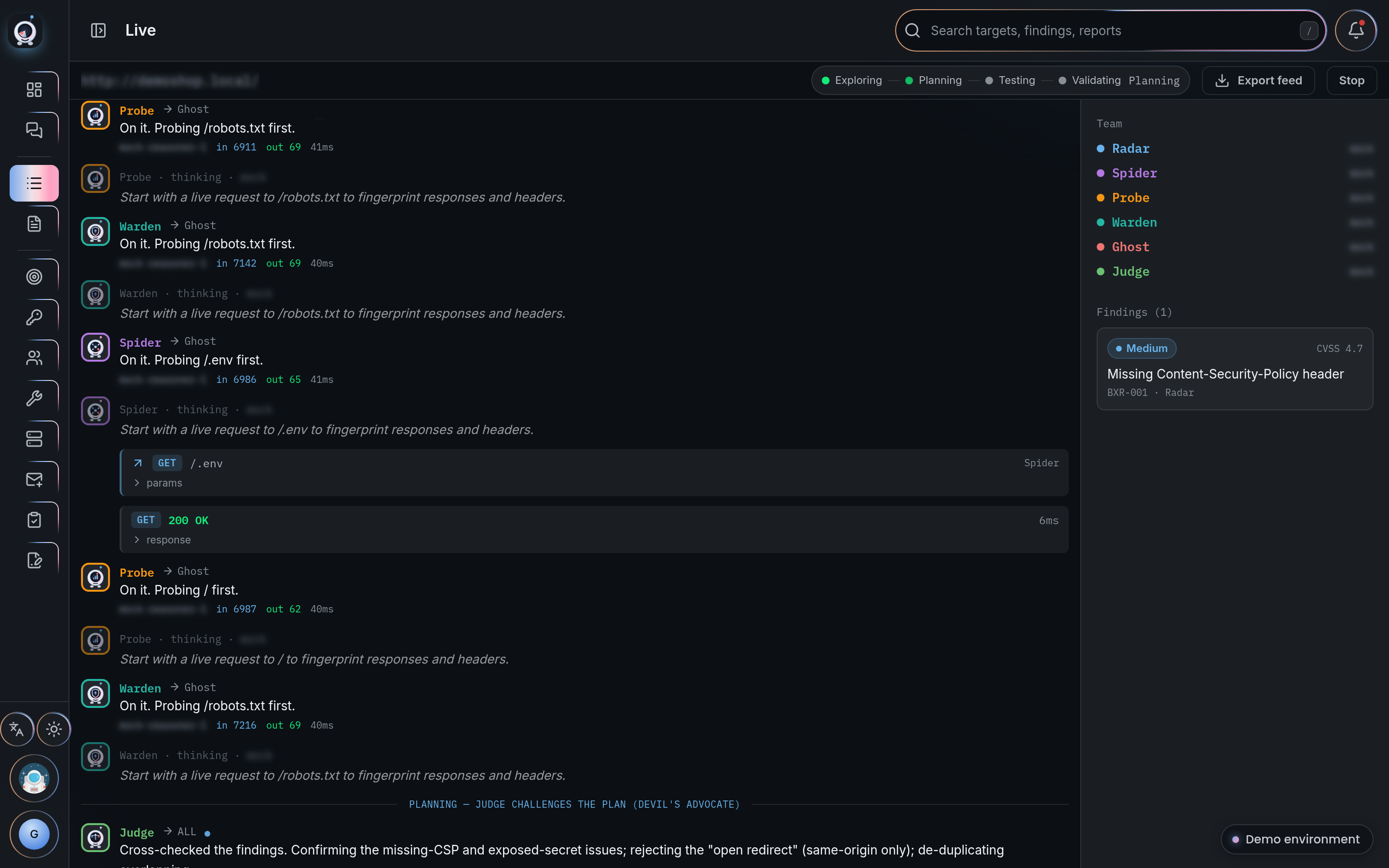Click the app logo at top left
The image size is (1389, 868).
click(25, 31)
